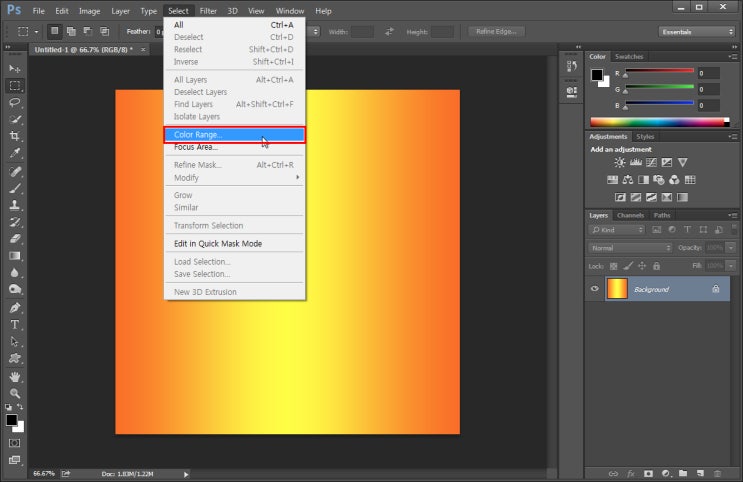Change screen mode icon in toolbox

click(x=15, y=460)
